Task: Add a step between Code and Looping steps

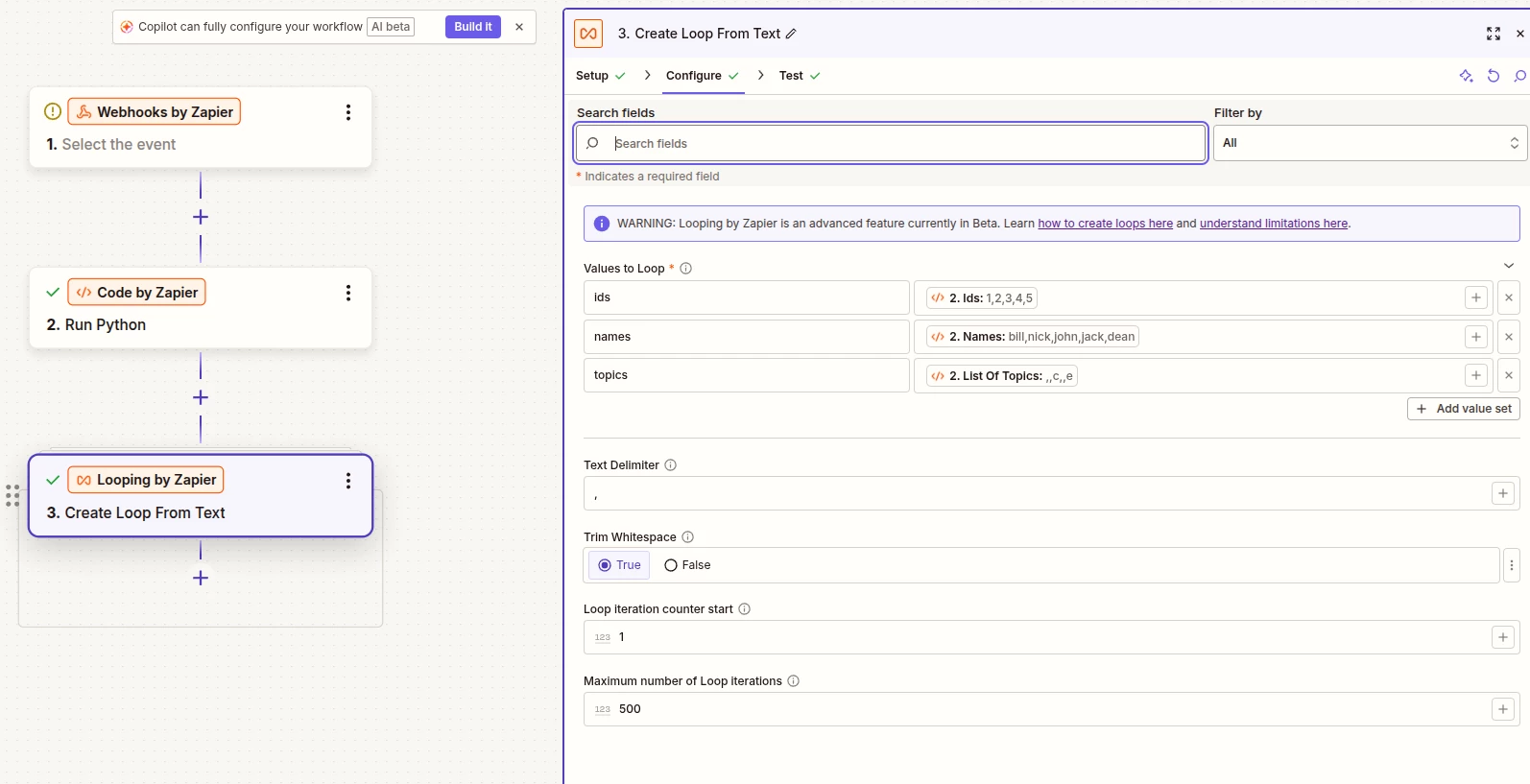Action: click(201, 397)
